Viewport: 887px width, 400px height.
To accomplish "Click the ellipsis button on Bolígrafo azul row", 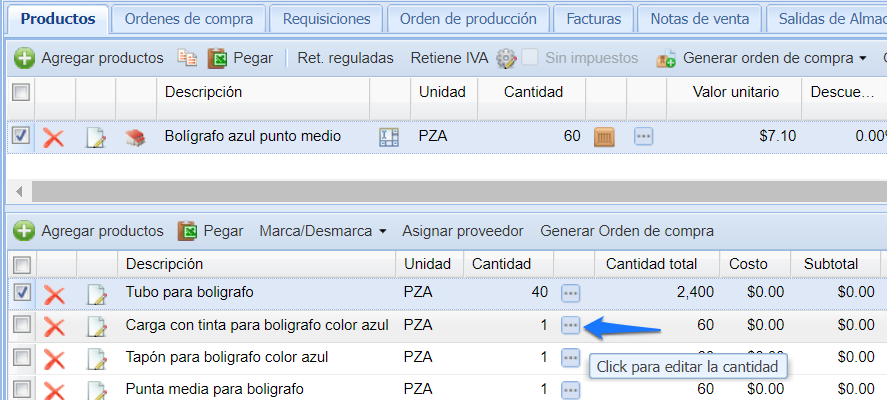I will (644, 136).
